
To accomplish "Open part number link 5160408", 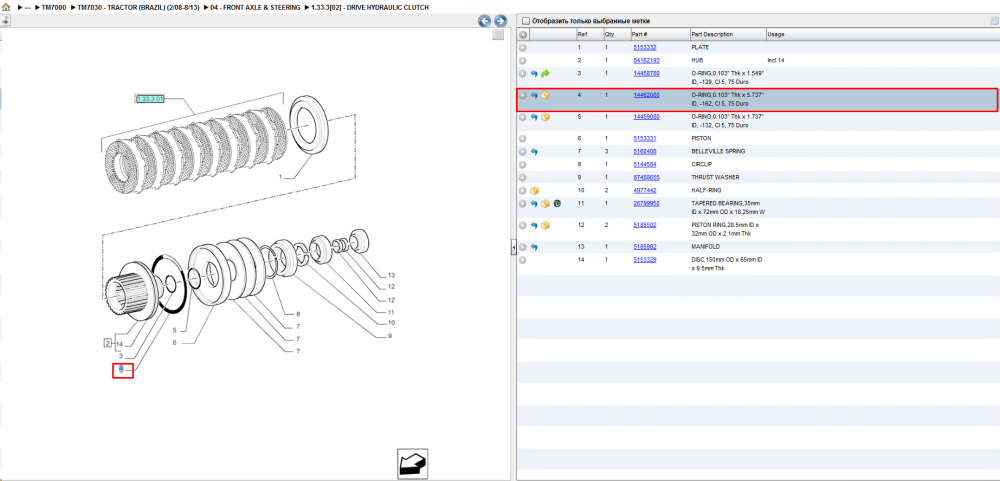I will pyautogui.click(x=645, y=152).
